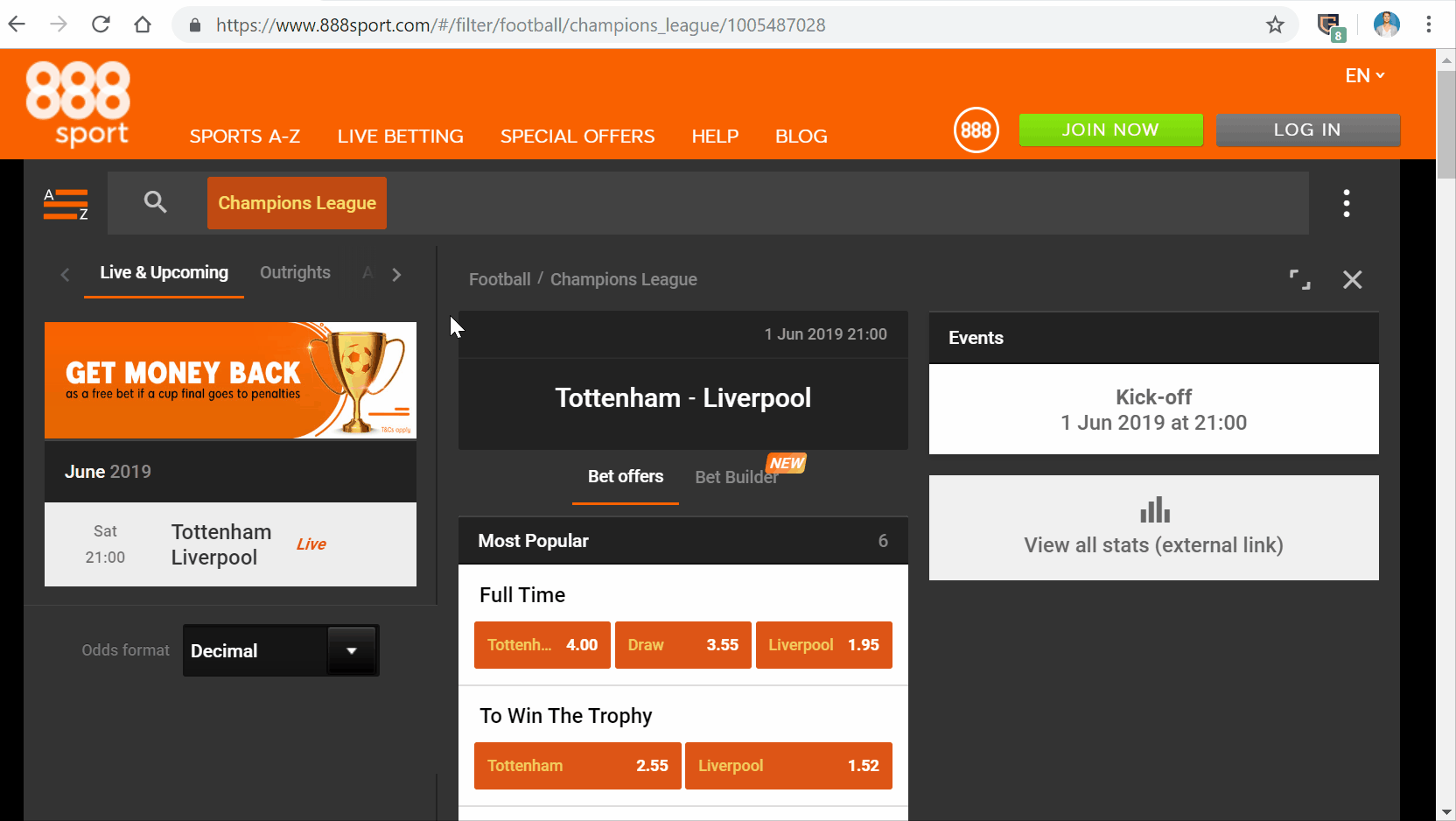Open View all stats external link
The width and height of the screenshot is (1456, 821).
point(1154,528)
